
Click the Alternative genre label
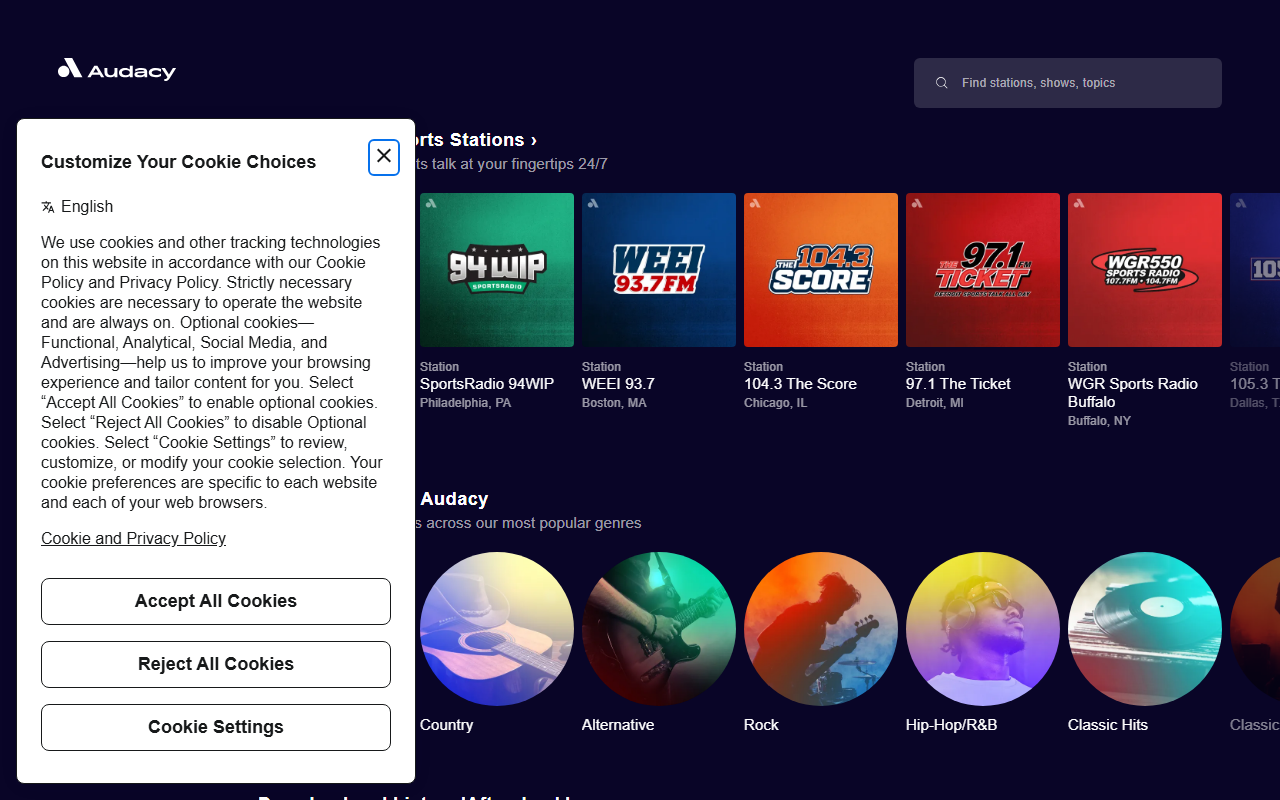[x=618, y=725]
